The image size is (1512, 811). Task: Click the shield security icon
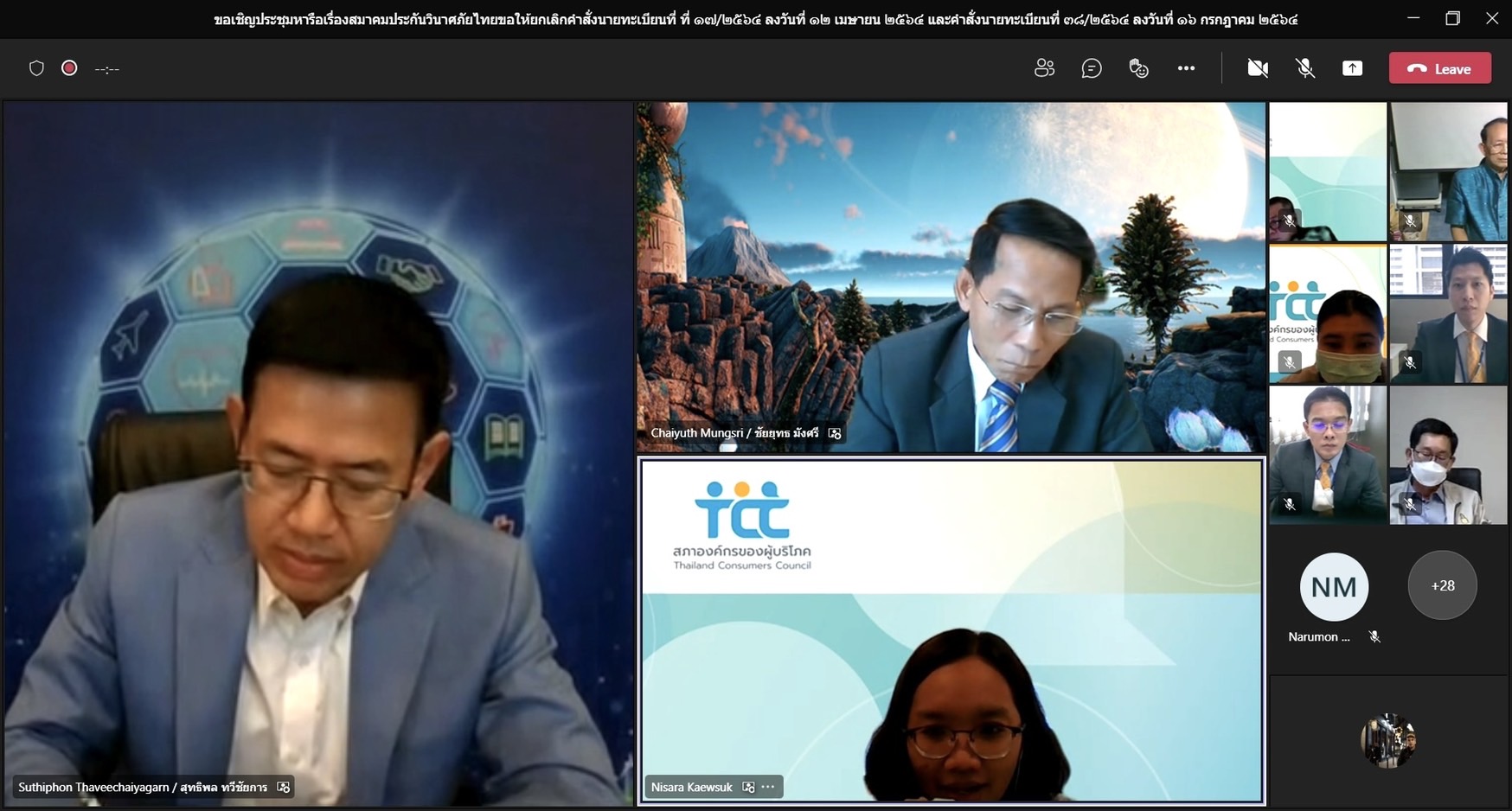pos(36,68)
